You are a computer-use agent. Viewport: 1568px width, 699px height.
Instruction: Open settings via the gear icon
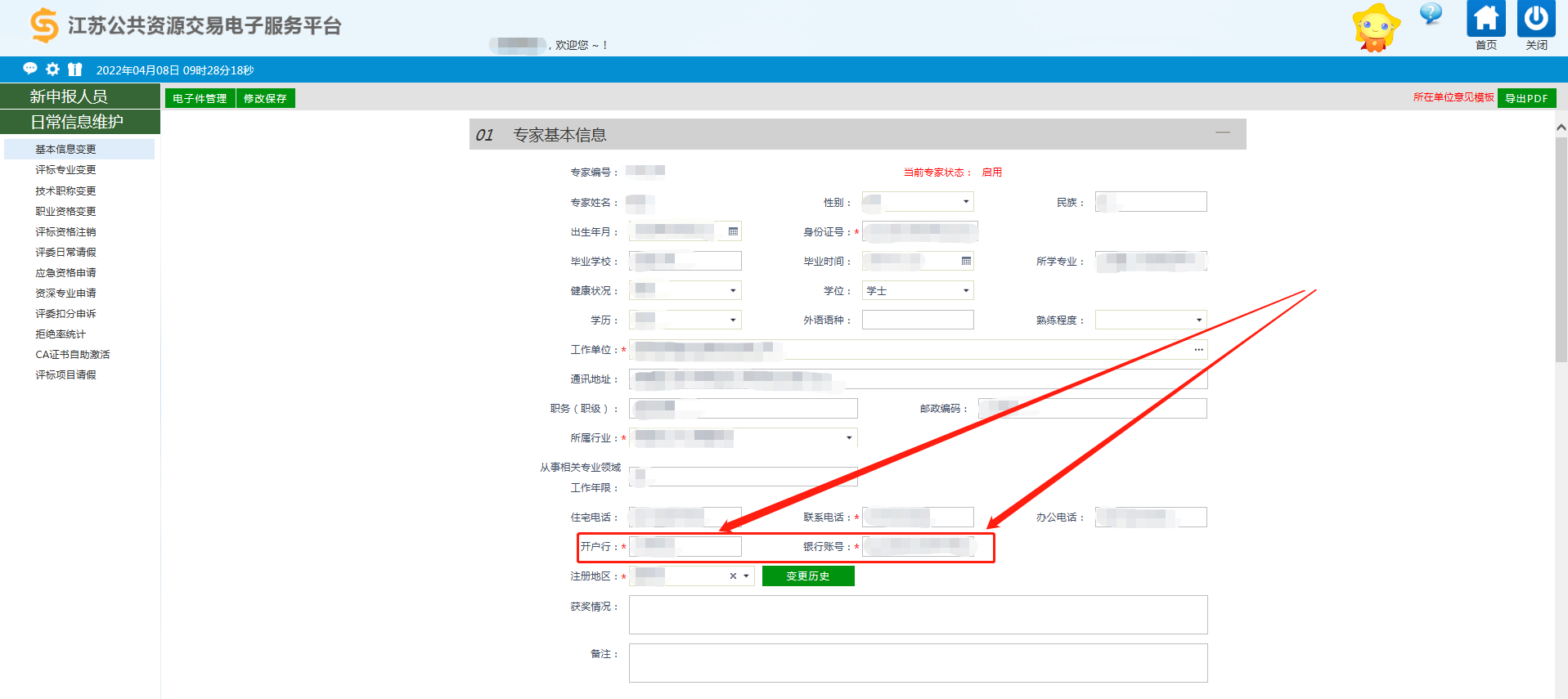52,69
